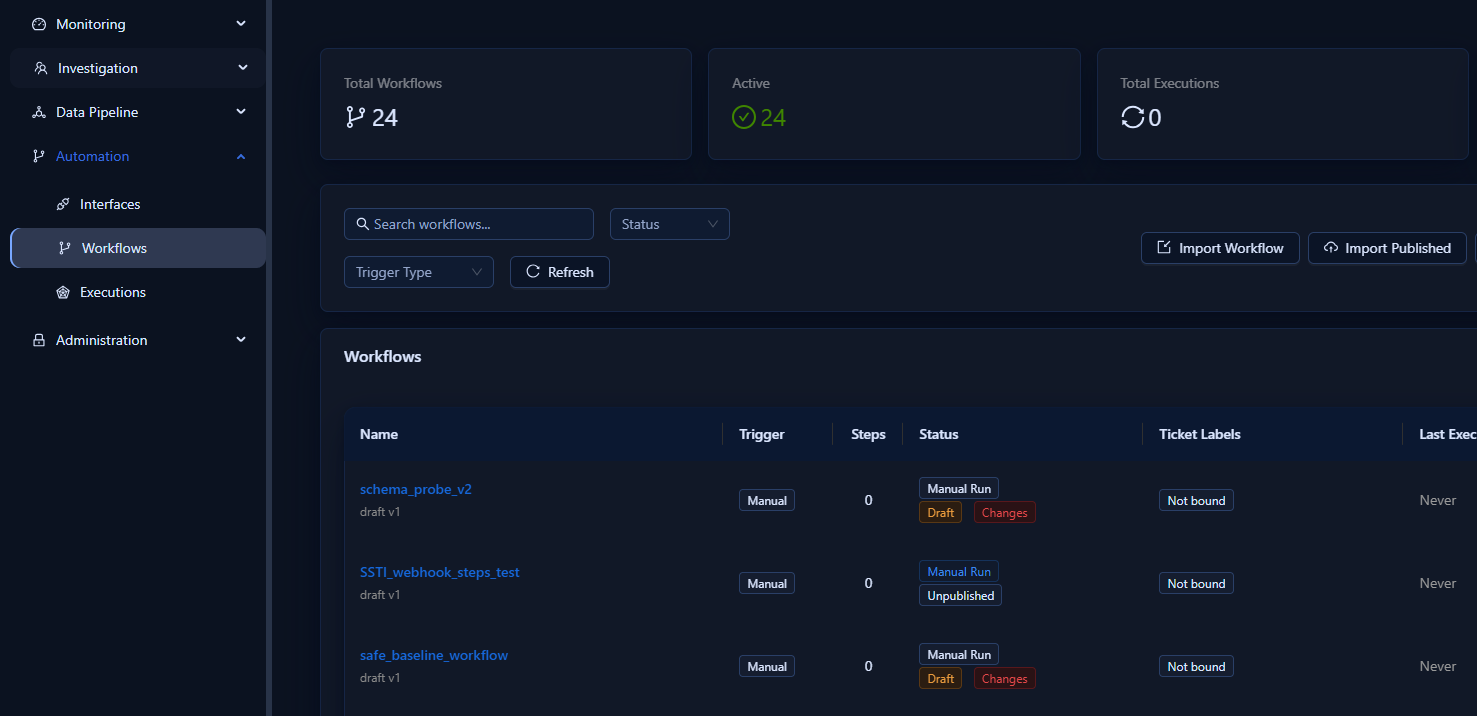The image size is (1477, 716).
Task: Collapse the Automation section chevron
Action: click(x=241, y=156)
